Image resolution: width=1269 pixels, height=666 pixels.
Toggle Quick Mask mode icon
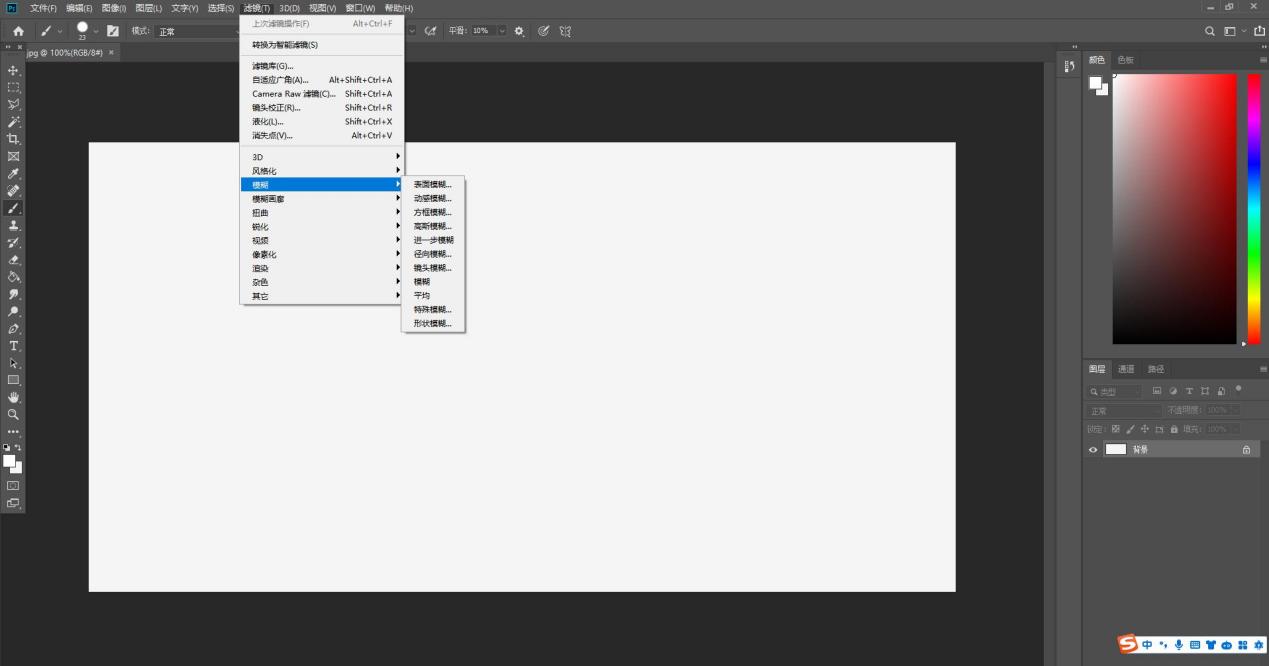point(14,486)
